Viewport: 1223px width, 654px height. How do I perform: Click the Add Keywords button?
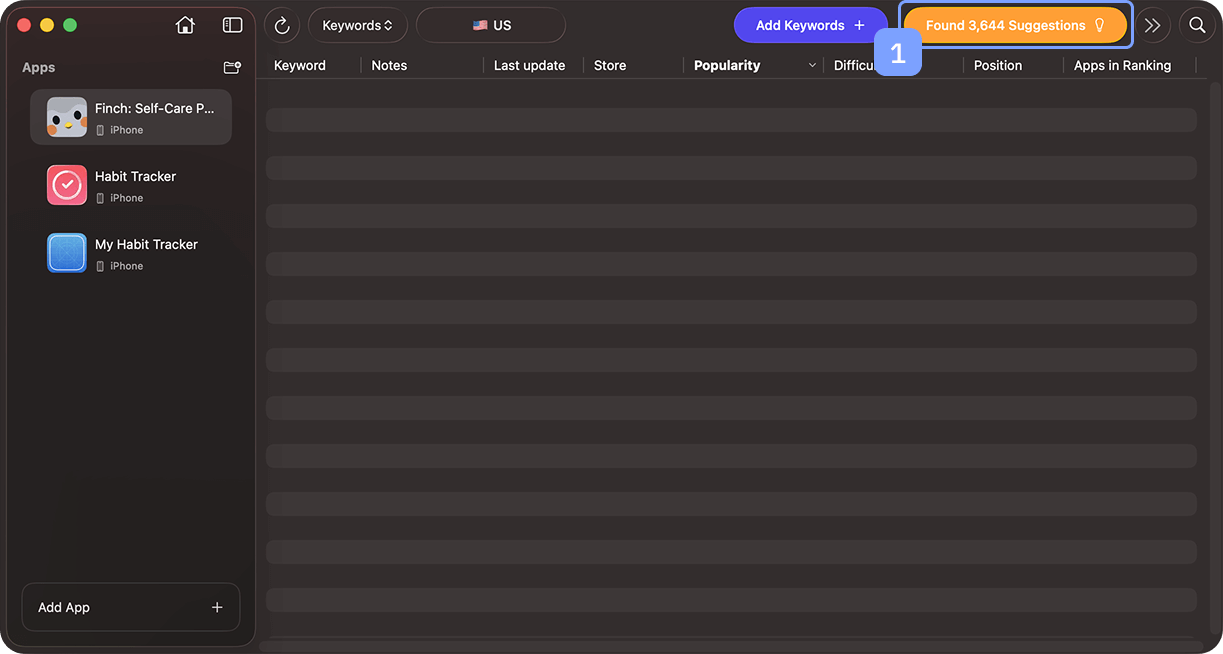pyautogui.click(x=810, y=25)
